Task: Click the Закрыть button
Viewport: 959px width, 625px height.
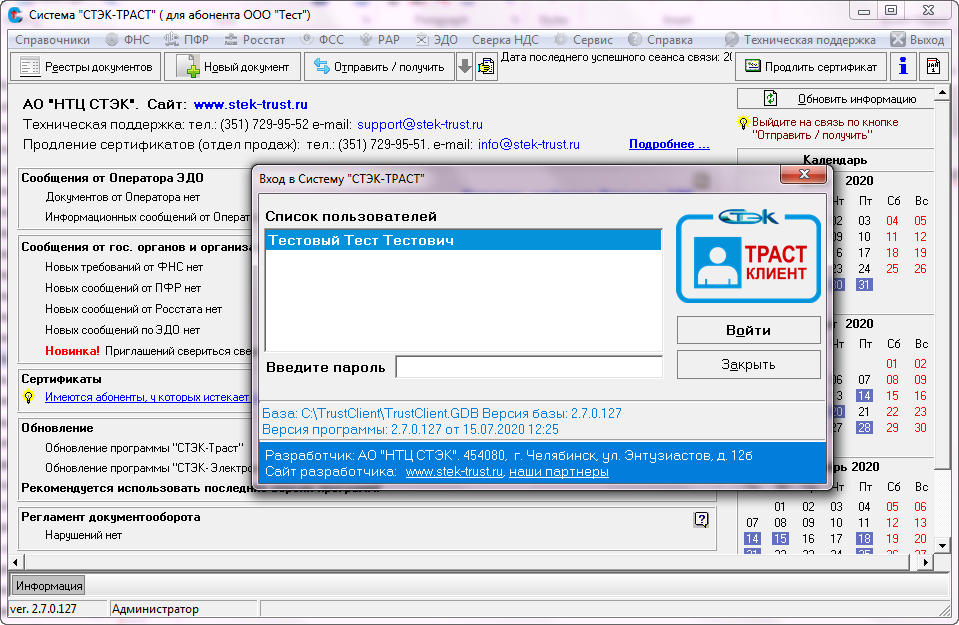Action: tap(748, 364)
